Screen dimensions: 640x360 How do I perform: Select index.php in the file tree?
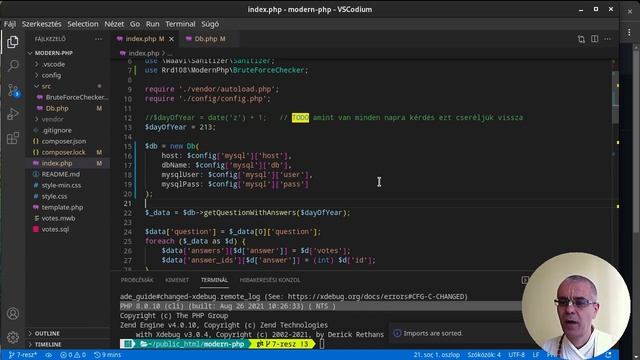57,163
